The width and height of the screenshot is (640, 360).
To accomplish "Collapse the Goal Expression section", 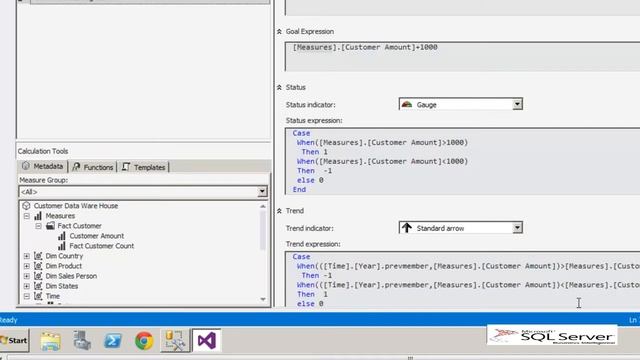I will click(279, 31).
